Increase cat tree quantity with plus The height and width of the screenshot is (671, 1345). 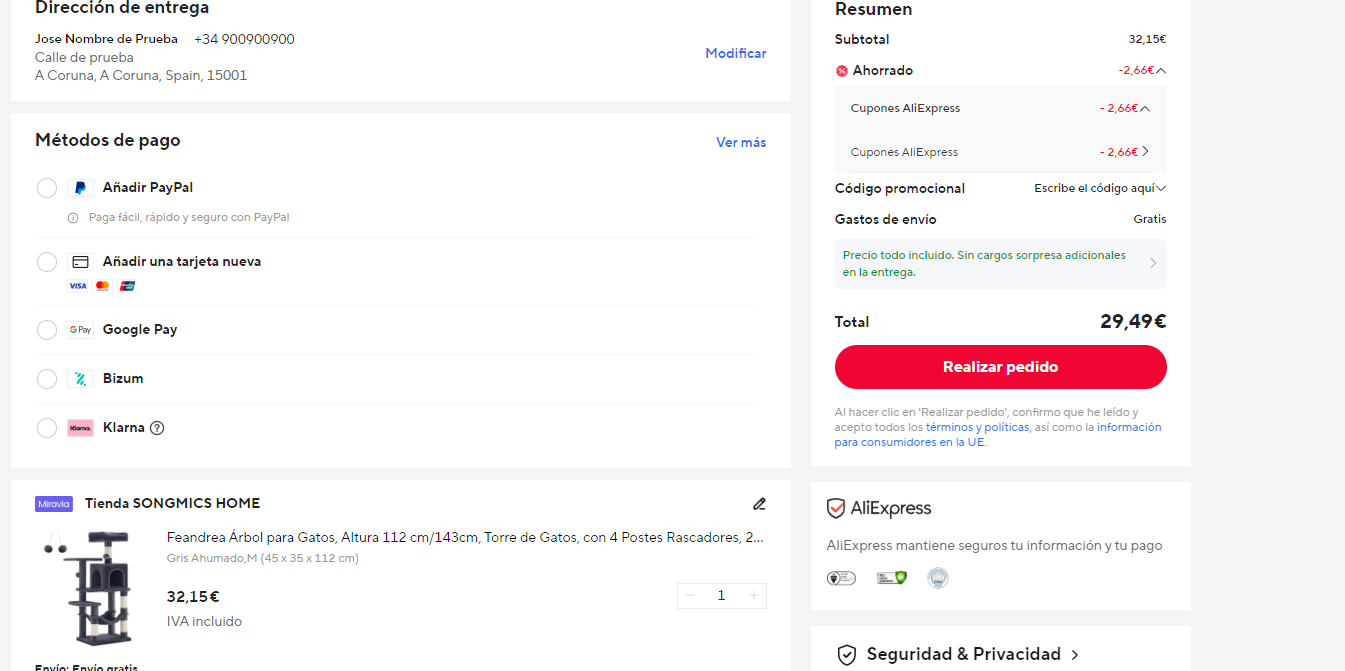pos(754,596)
